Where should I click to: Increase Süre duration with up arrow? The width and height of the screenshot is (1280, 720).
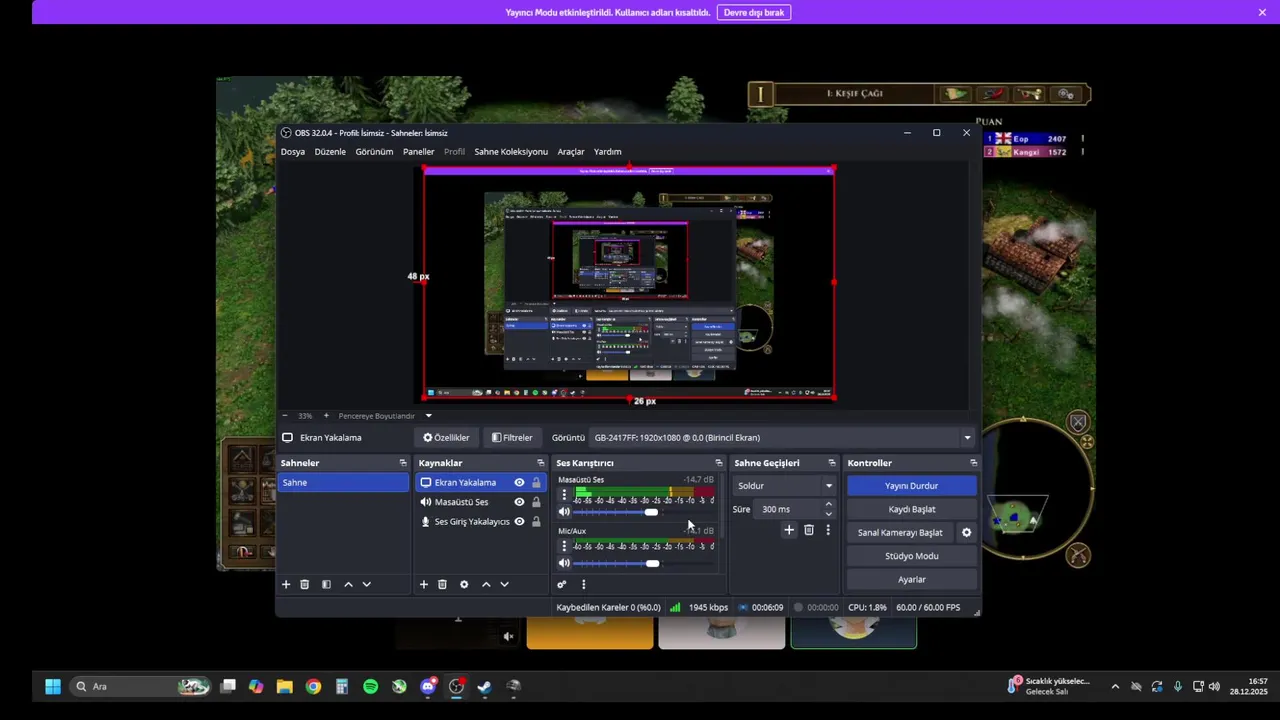click(x=828, y=505)
